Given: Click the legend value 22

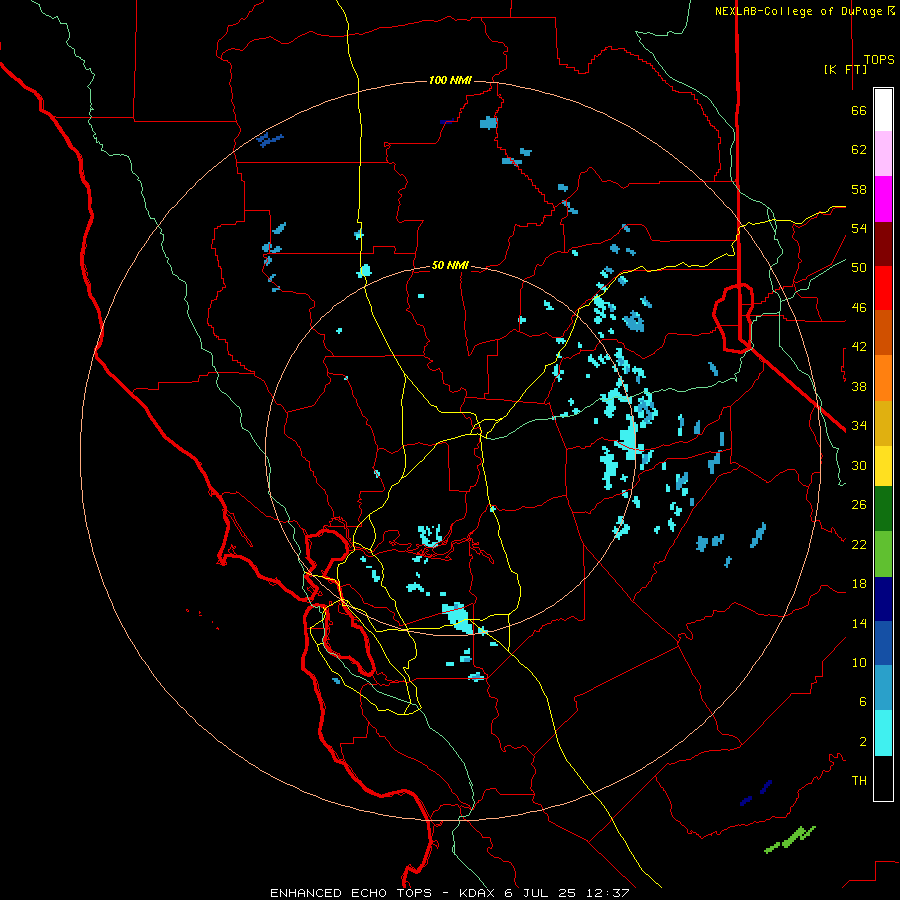Looking at the screenshot, I should [859, 544].
